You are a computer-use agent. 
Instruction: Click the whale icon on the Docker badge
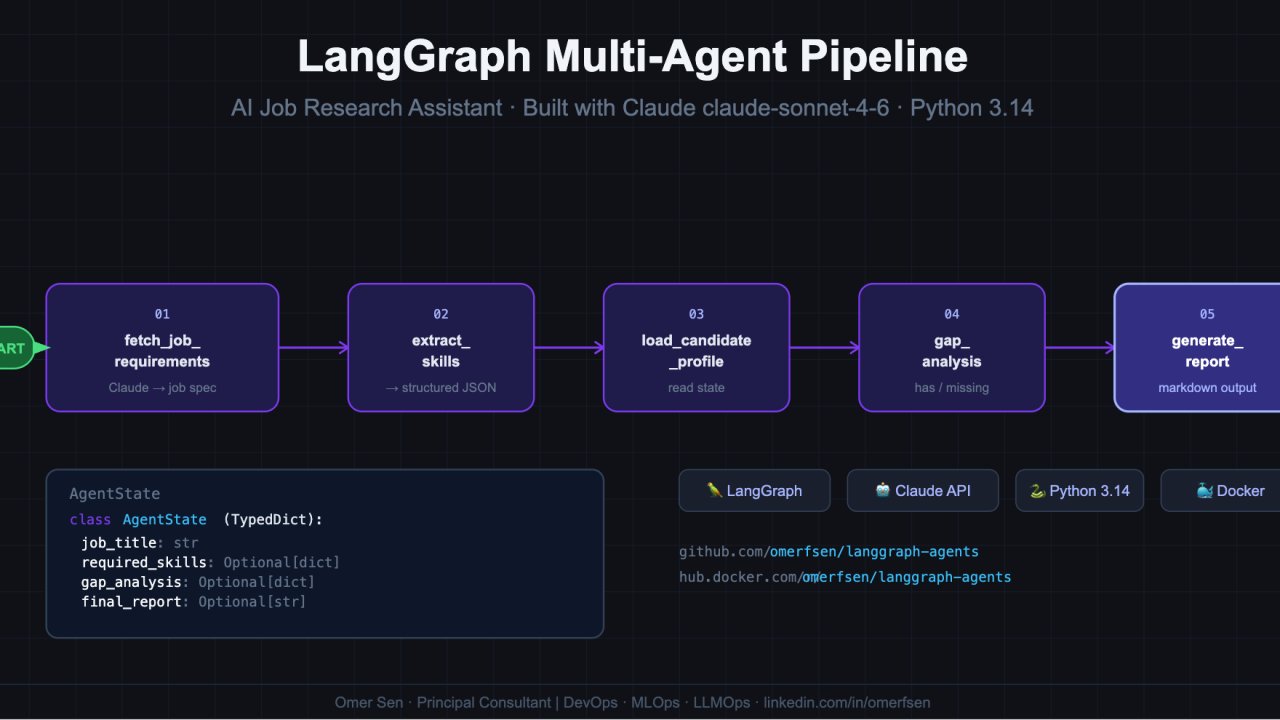click(x=1204, y=491)
